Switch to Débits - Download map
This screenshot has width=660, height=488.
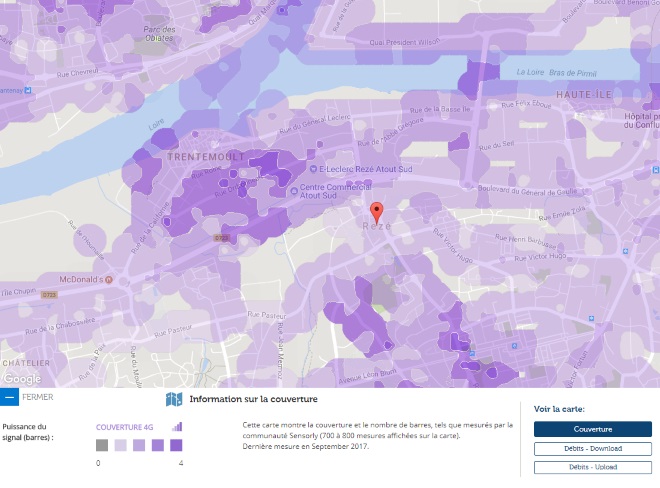pyautogui.click(x=592, y=448)
